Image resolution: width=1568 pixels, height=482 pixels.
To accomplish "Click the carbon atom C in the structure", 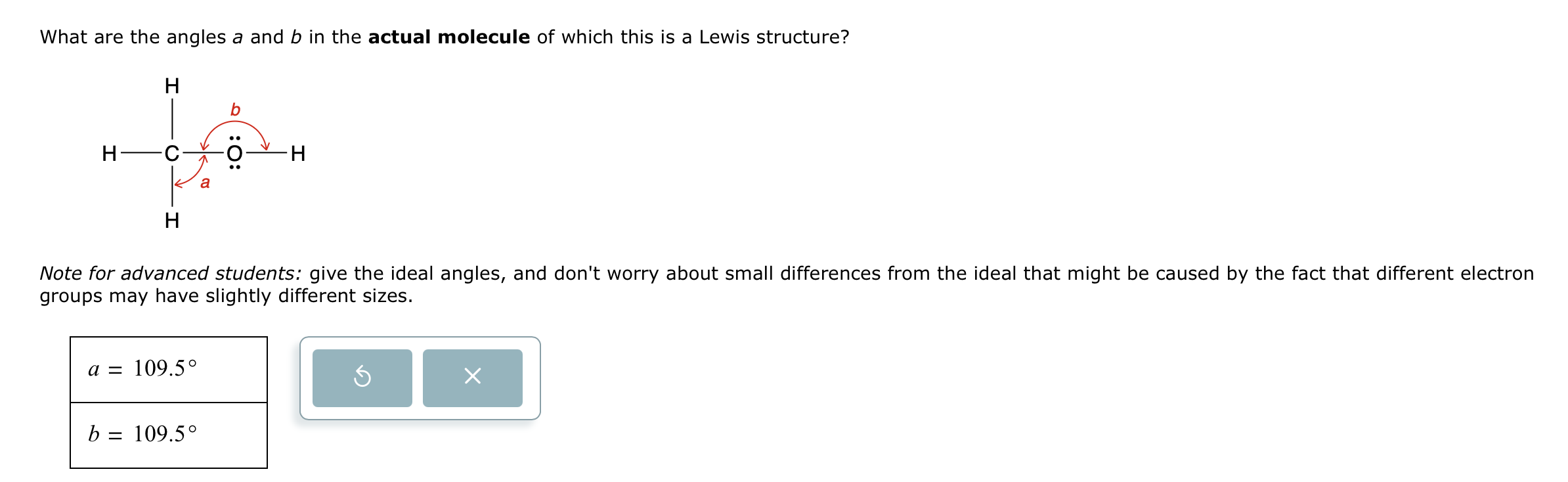I will coord(171,154).
